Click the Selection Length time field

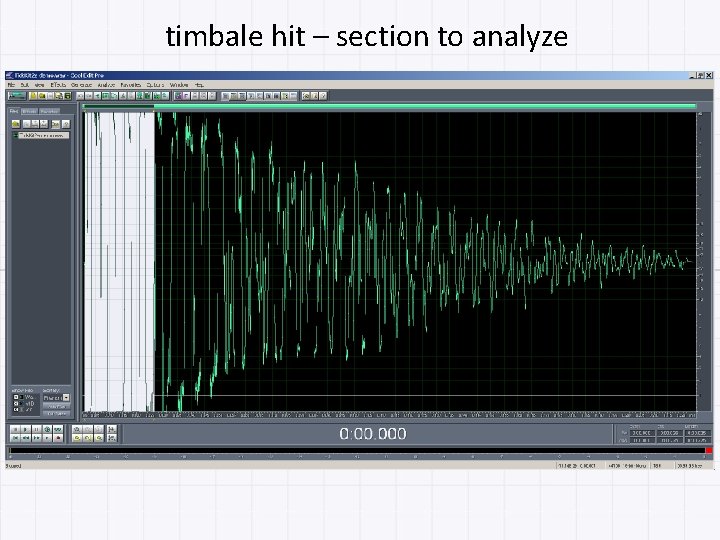point(698,433)
